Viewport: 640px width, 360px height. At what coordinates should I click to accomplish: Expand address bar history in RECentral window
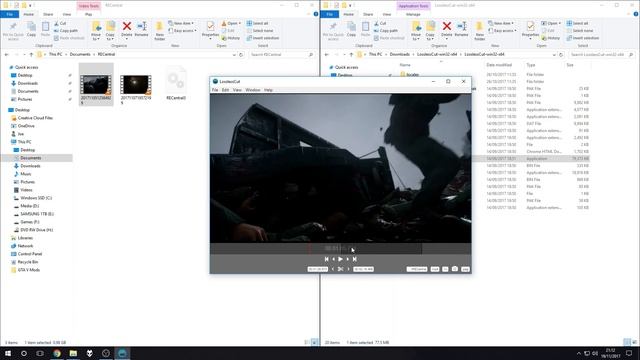234,54
